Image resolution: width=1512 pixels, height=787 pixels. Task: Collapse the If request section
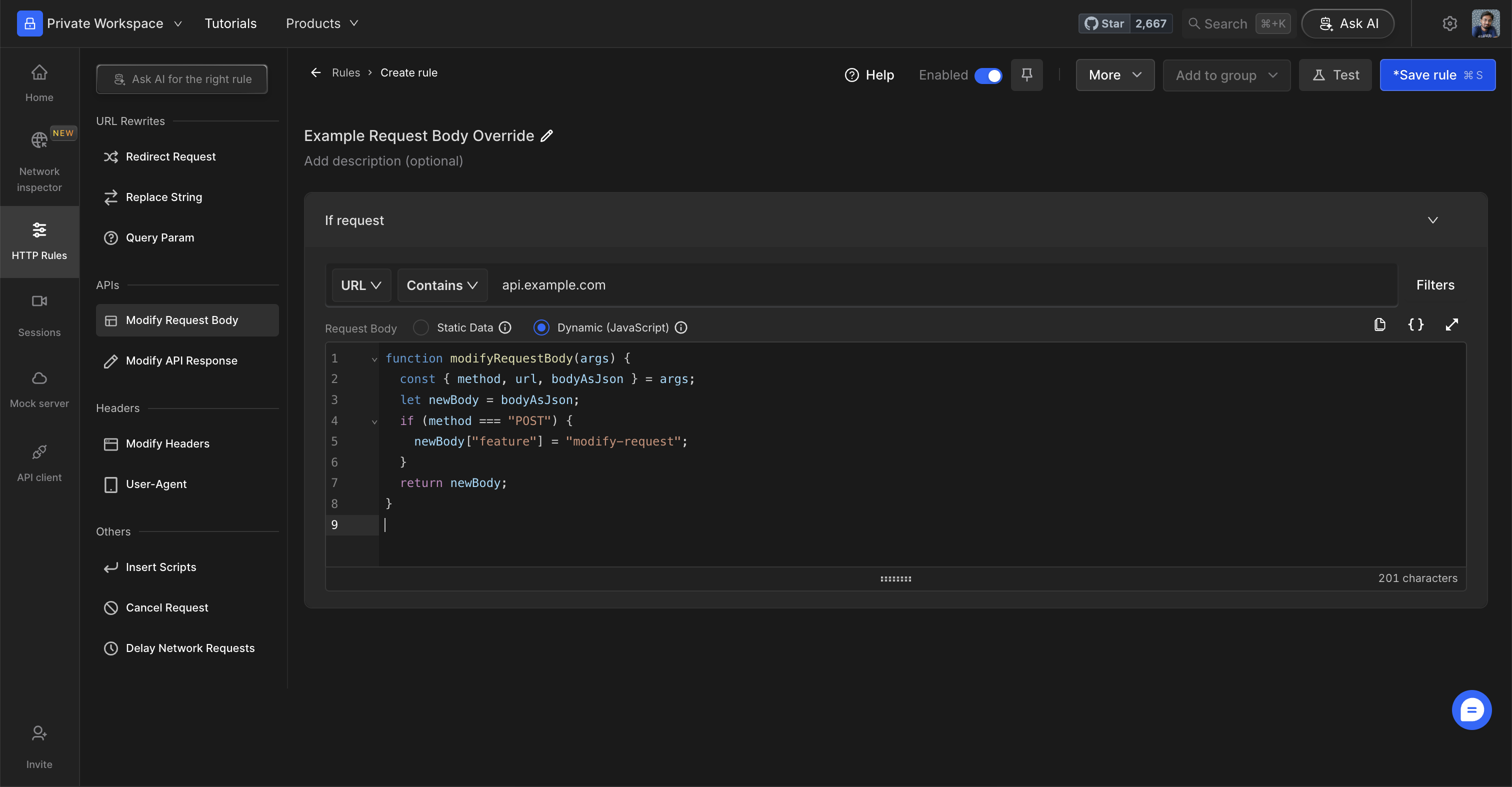pyautogui.click(x=1432, y=220)
